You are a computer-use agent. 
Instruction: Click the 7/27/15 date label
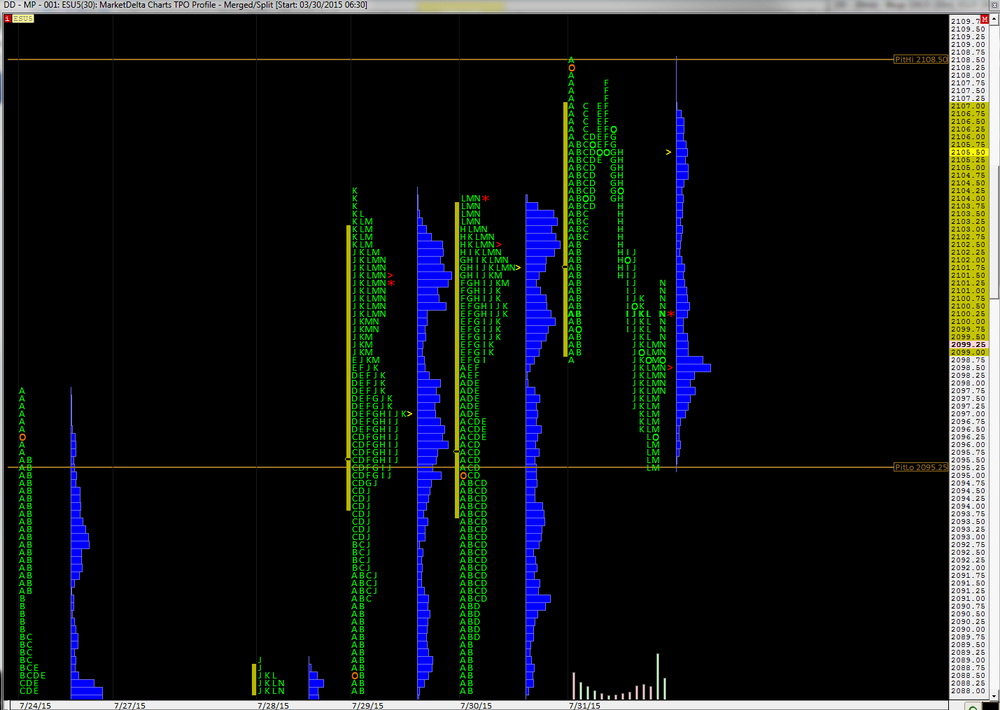(129, 706)
